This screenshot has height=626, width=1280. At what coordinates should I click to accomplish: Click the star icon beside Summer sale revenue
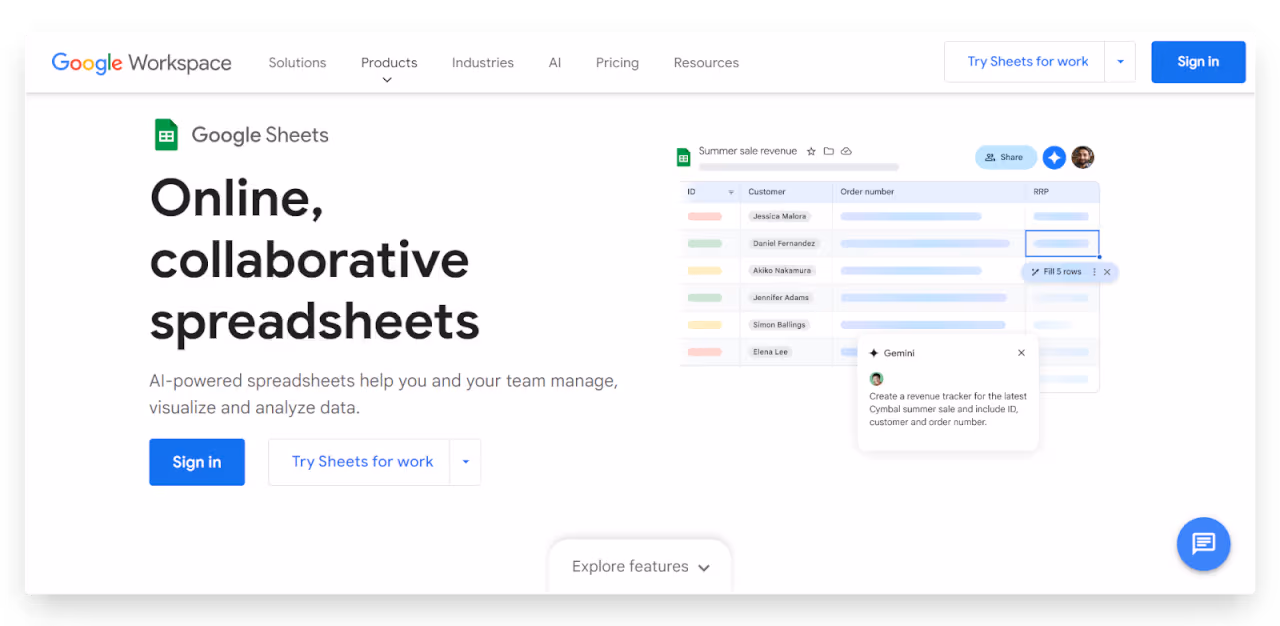(x=811, y=151)
